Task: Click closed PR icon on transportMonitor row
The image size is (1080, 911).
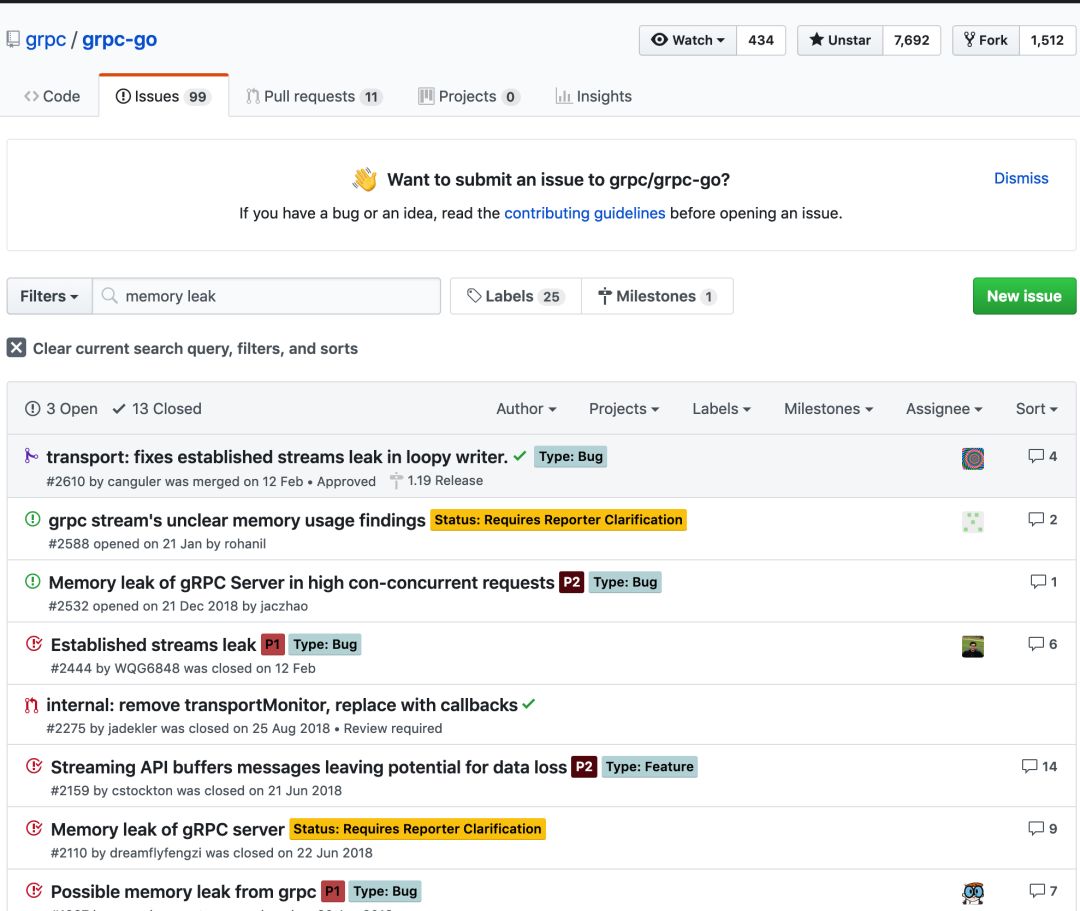Action: pyautogui.click(x=31, y=705)
